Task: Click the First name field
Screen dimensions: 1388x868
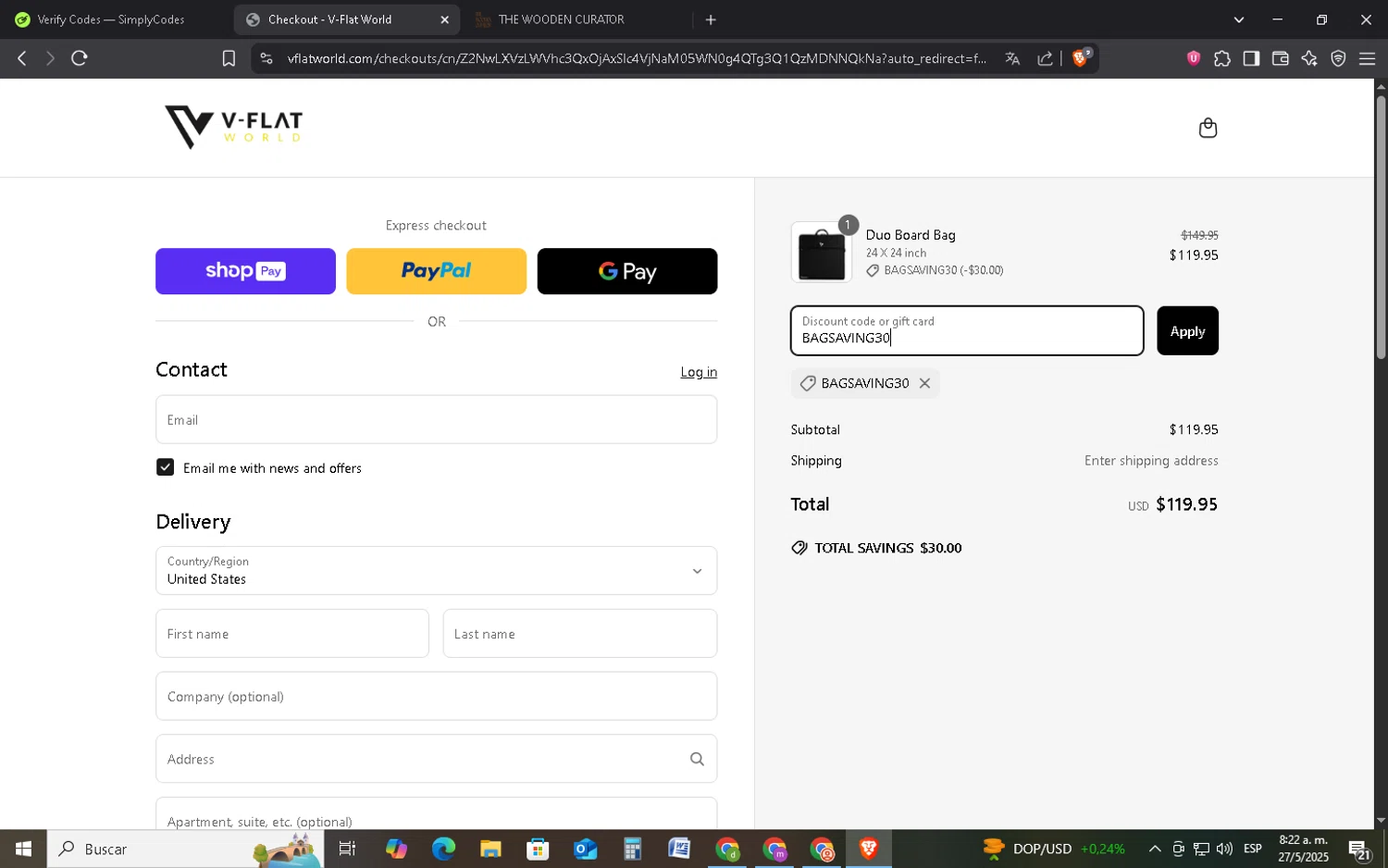Action: [292, 633]
